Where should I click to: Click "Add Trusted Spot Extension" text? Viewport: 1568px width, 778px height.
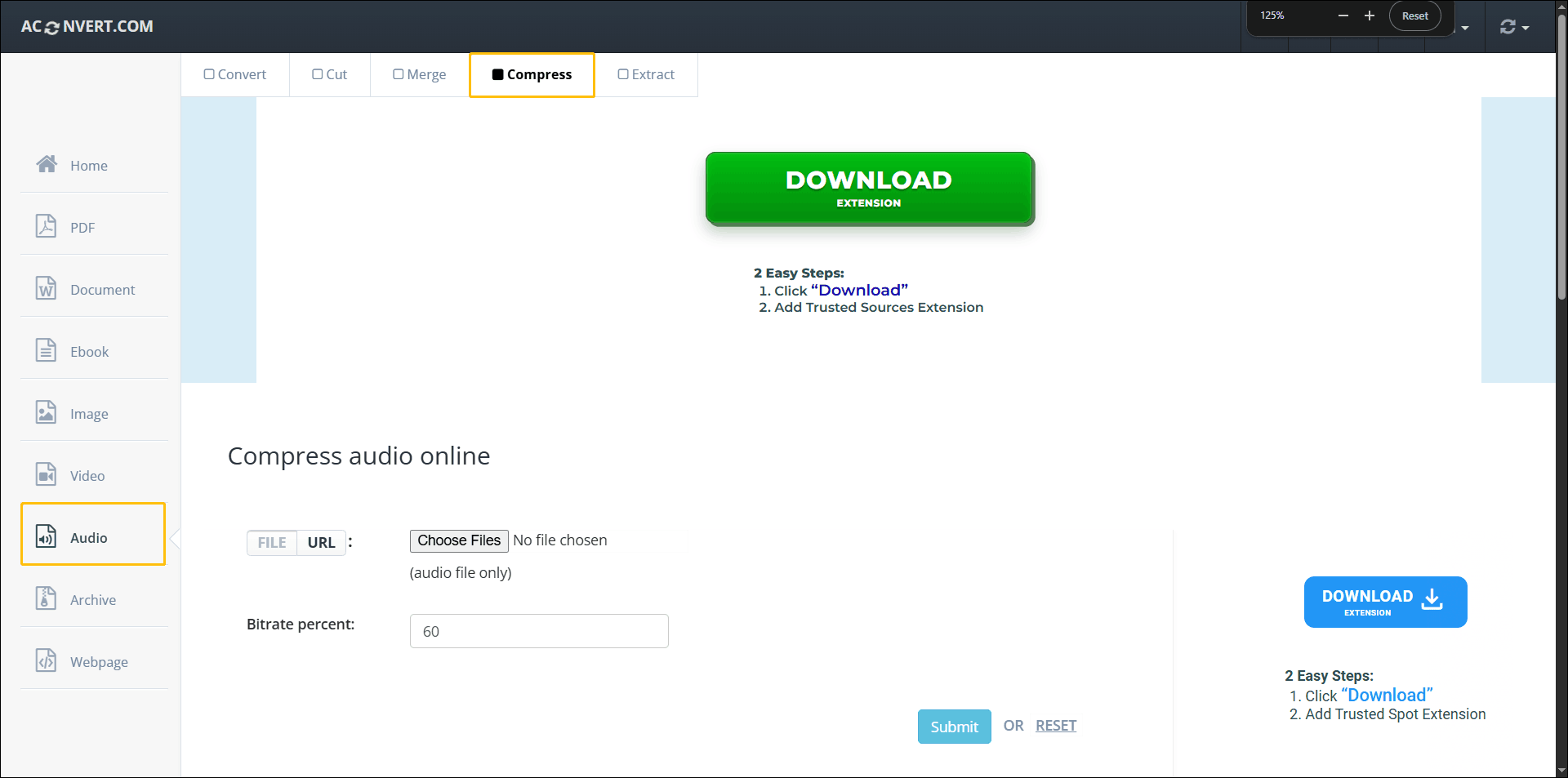point(1396,714)
